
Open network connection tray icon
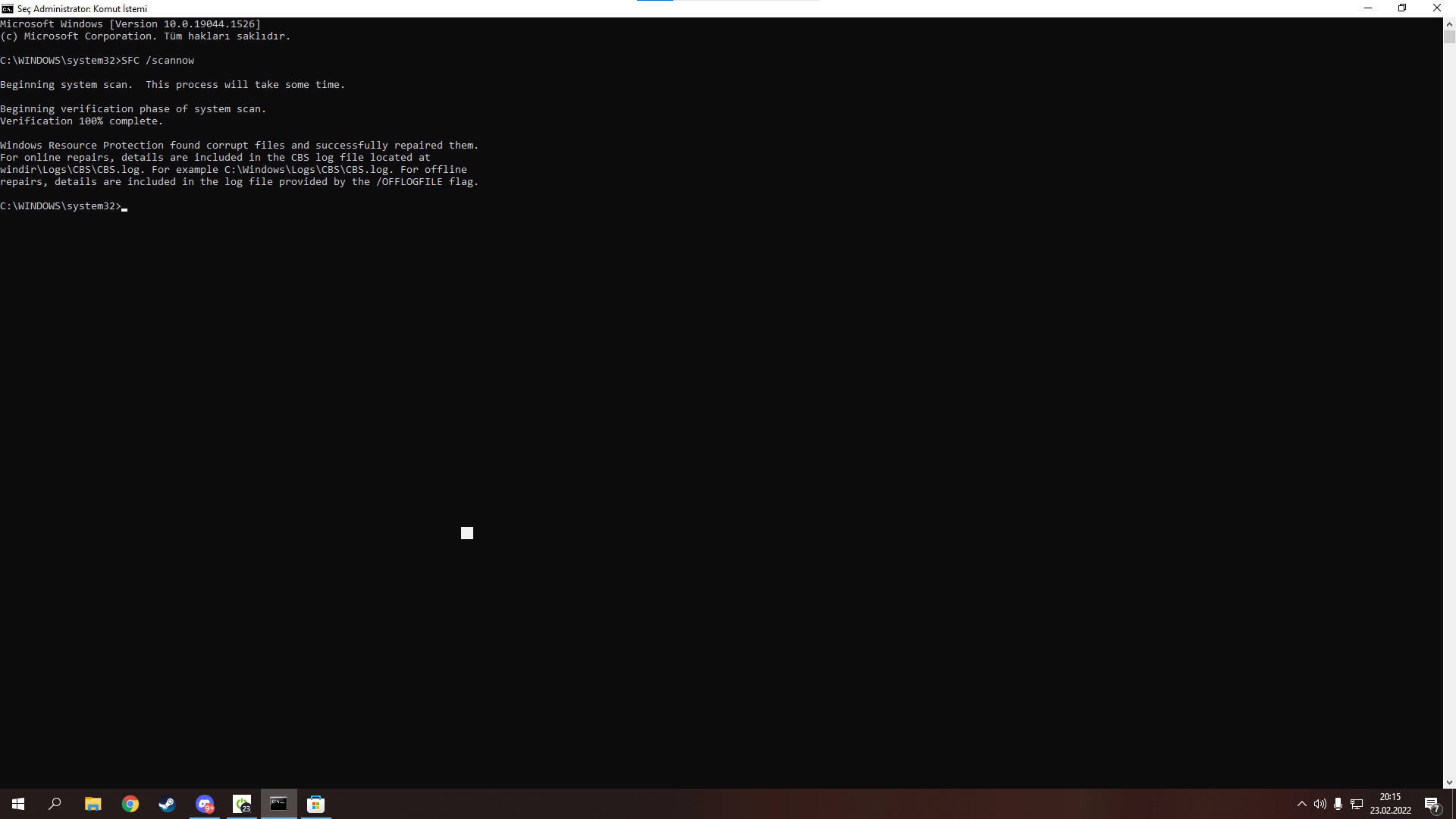coord(1357,804)
